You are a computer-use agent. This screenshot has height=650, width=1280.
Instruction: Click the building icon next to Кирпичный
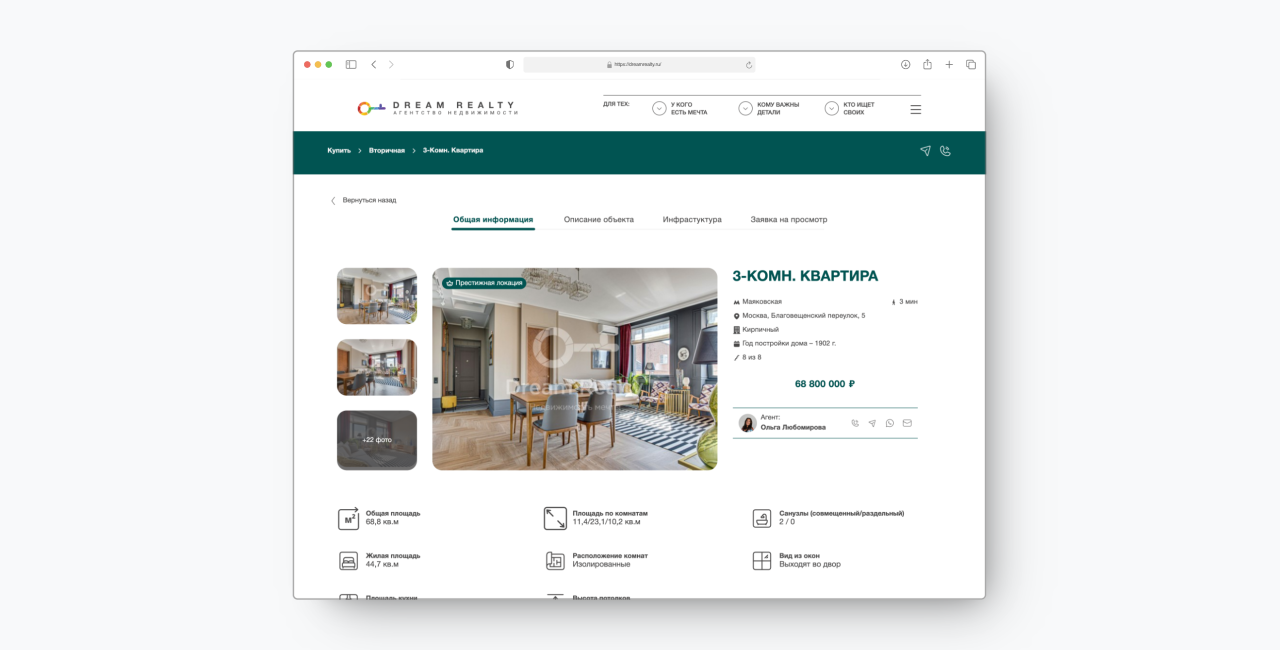pos(737,330)
